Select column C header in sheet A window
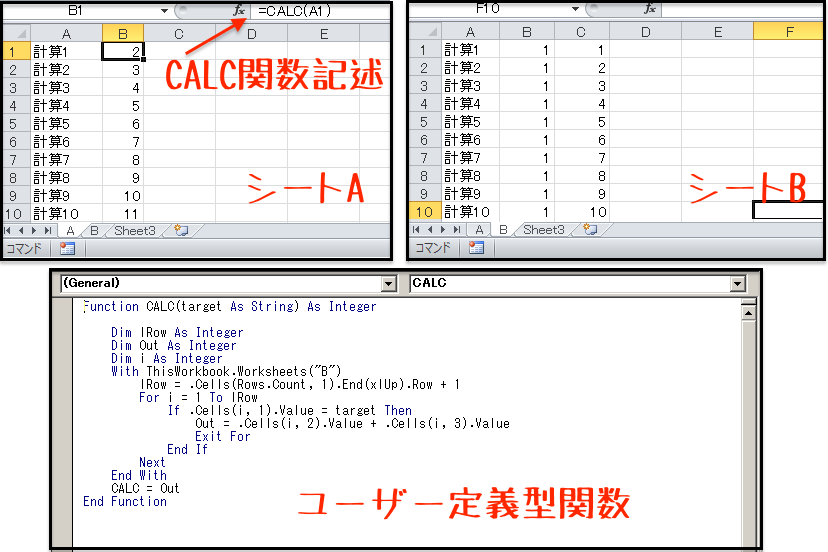 (x=179, y=34)
